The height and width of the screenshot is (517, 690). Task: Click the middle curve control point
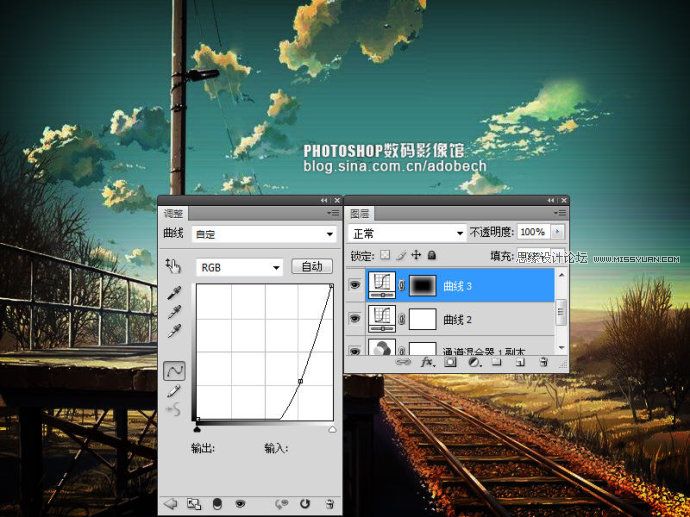301,381
